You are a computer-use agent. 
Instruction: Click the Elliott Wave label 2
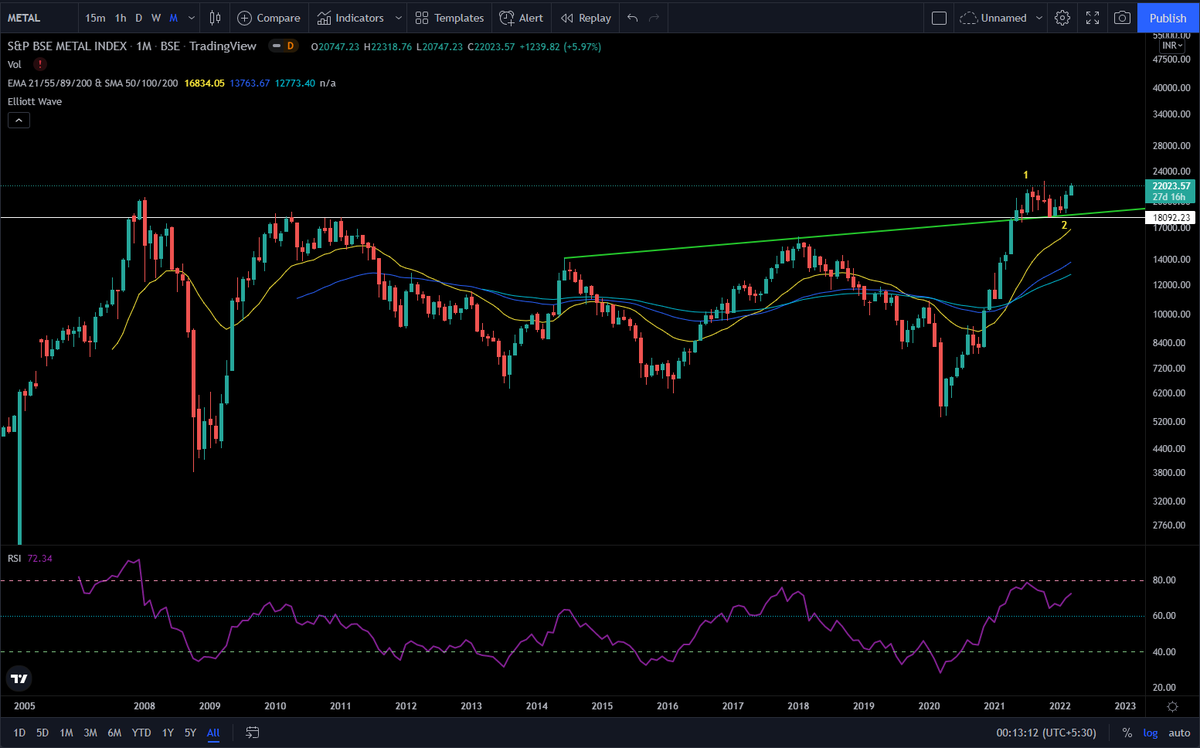click(1064, 225)
